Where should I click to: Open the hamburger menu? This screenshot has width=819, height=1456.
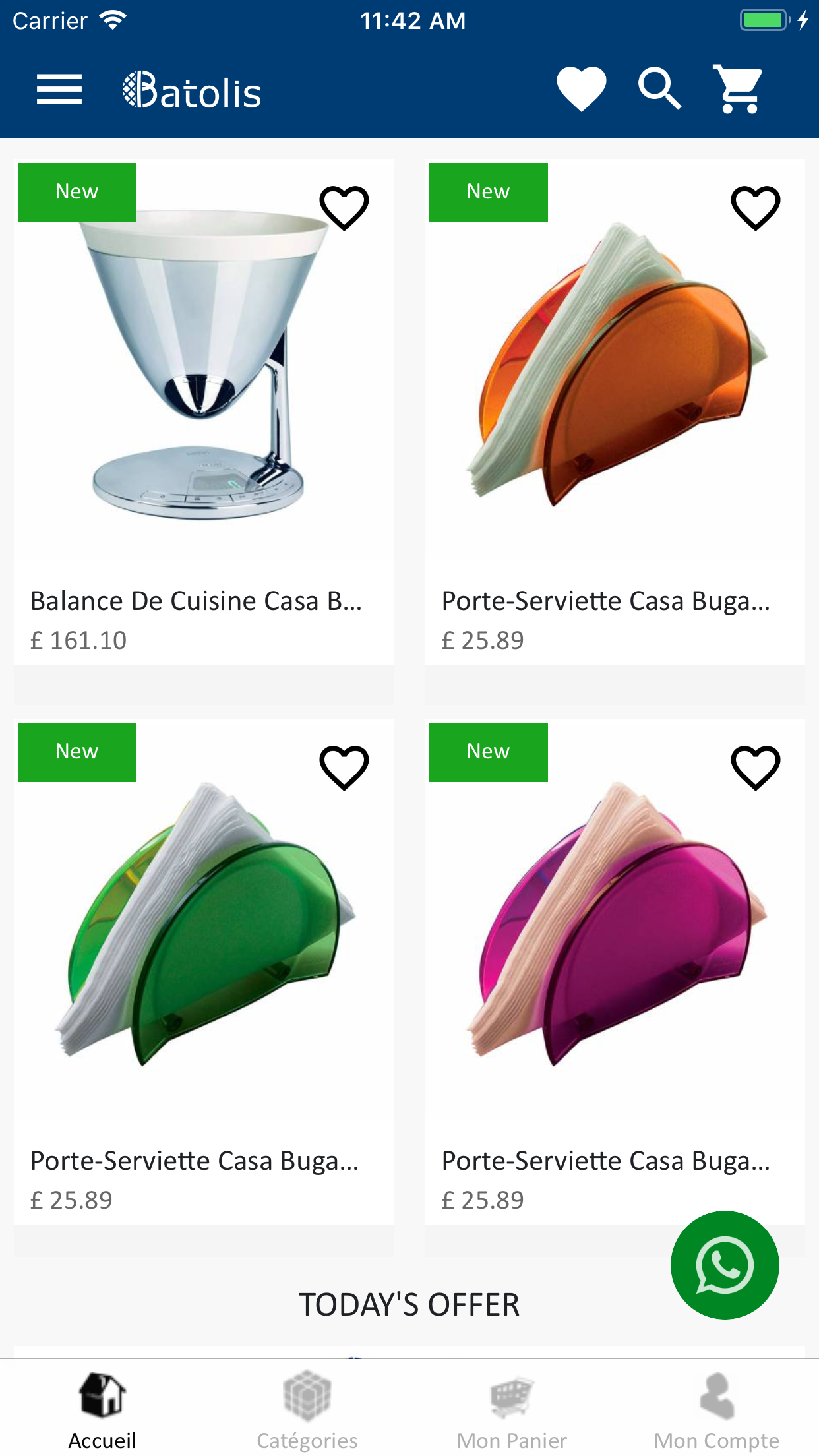(x=59, y=90)
